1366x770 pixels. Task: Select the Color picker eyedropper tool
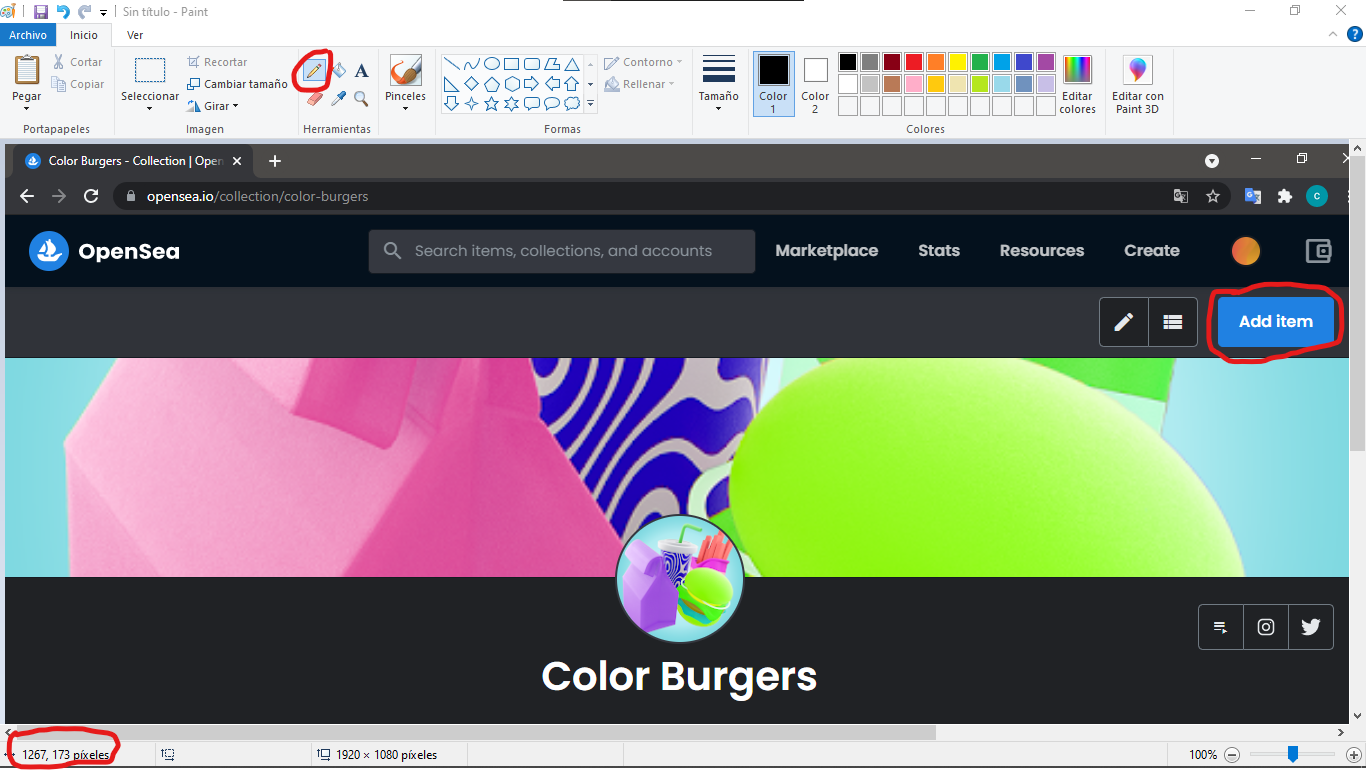coord(339,99)
